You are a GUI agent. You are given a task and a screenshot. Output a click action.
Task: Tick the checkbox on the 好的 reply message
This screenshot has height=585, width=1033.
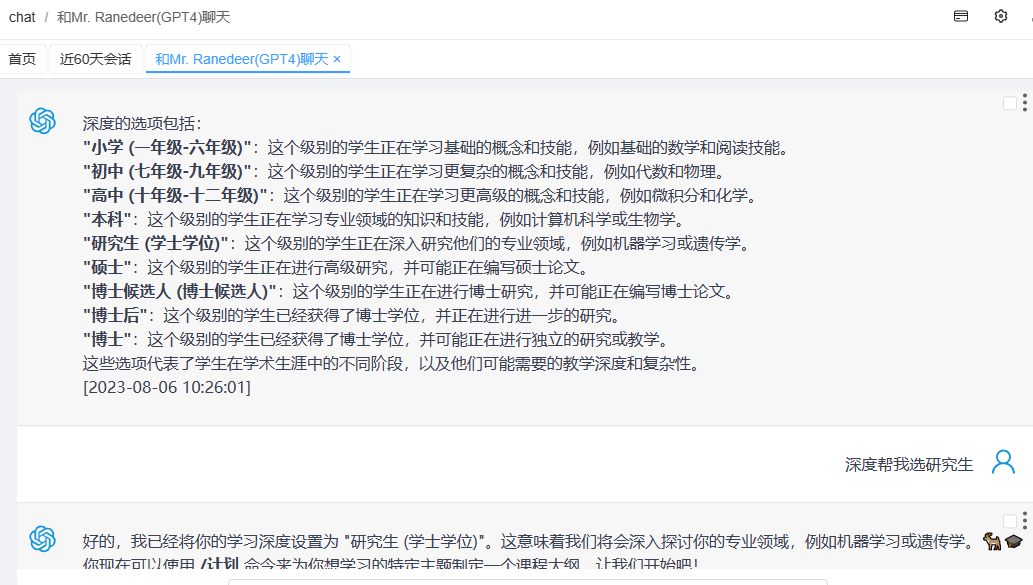[1009, 521]
